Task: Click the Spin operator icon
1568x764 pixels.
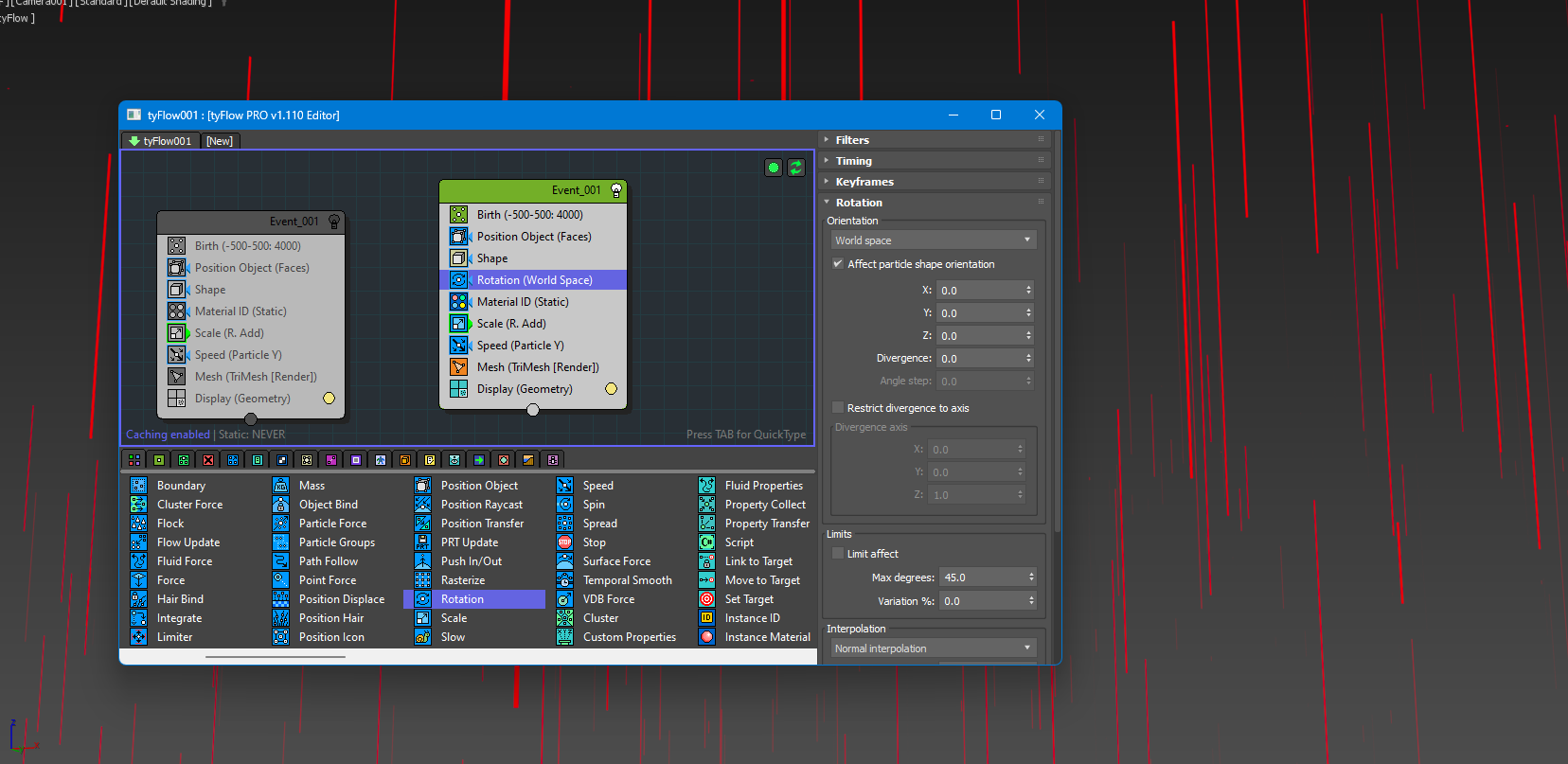Action: click(x=565, y=505)
